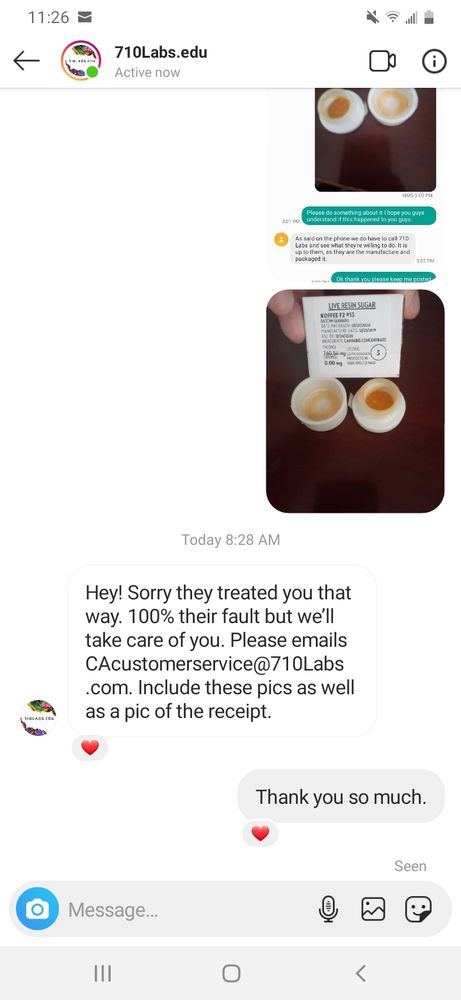Screen dimensions: 461x1000
Task: Open the sticker picker icon
Action: point(418,909)
